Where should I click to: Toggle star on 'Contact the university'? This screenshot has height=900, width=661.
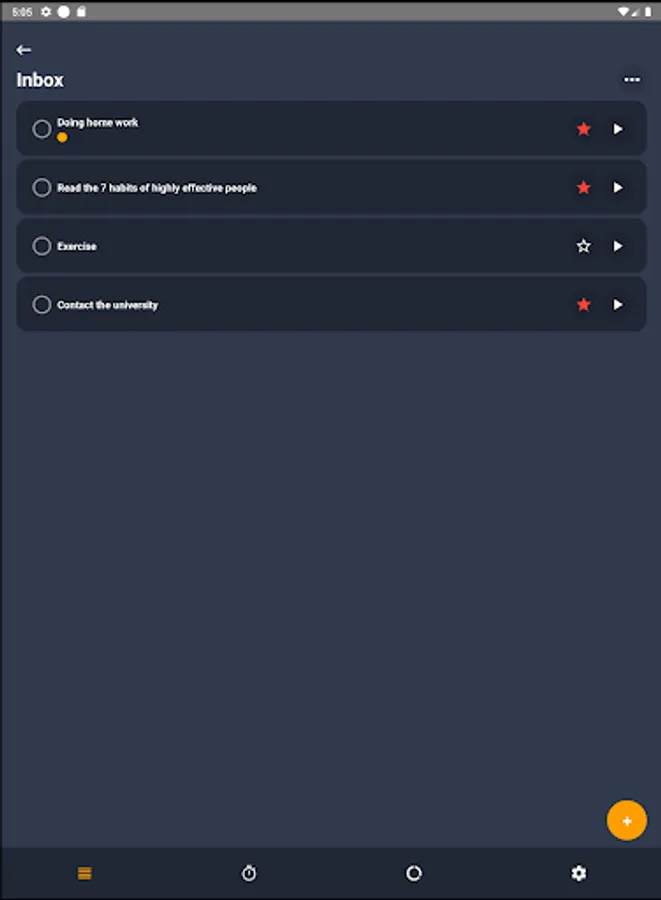tap(584, 305)
